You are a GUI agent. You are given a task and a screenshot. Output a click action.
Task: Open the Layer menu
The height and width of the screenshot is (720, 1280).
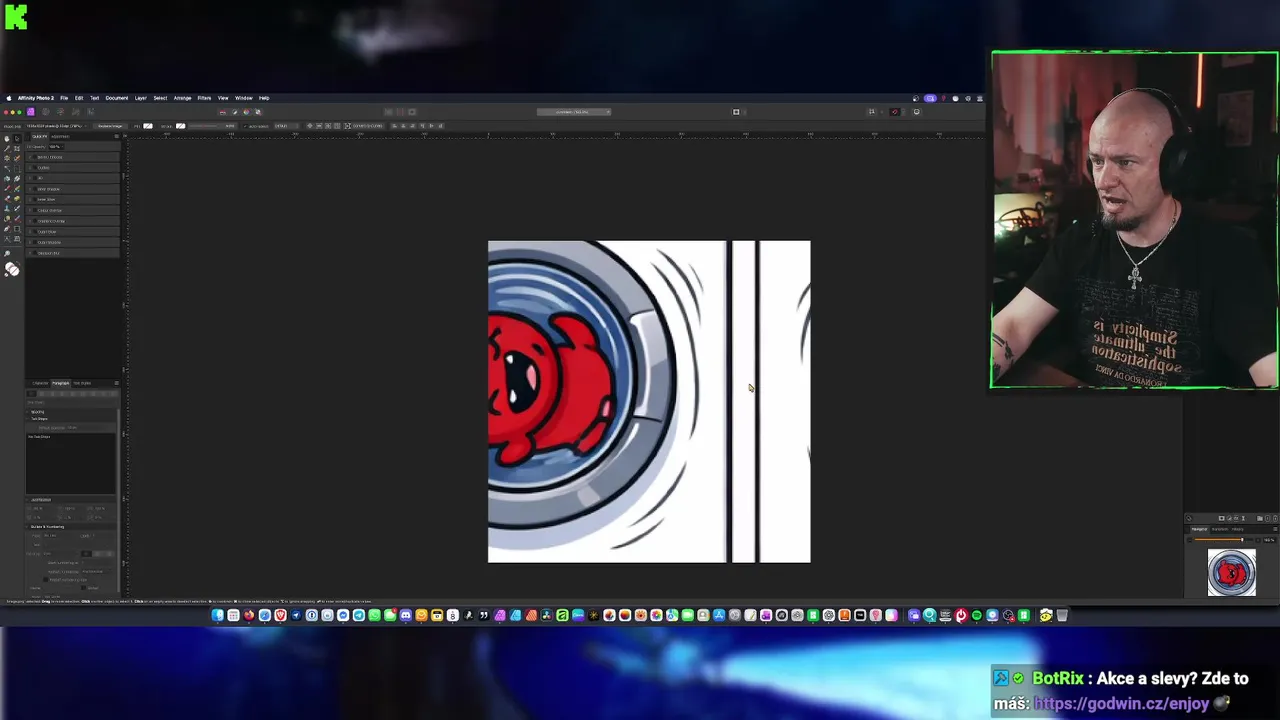[x=141, y=98]
